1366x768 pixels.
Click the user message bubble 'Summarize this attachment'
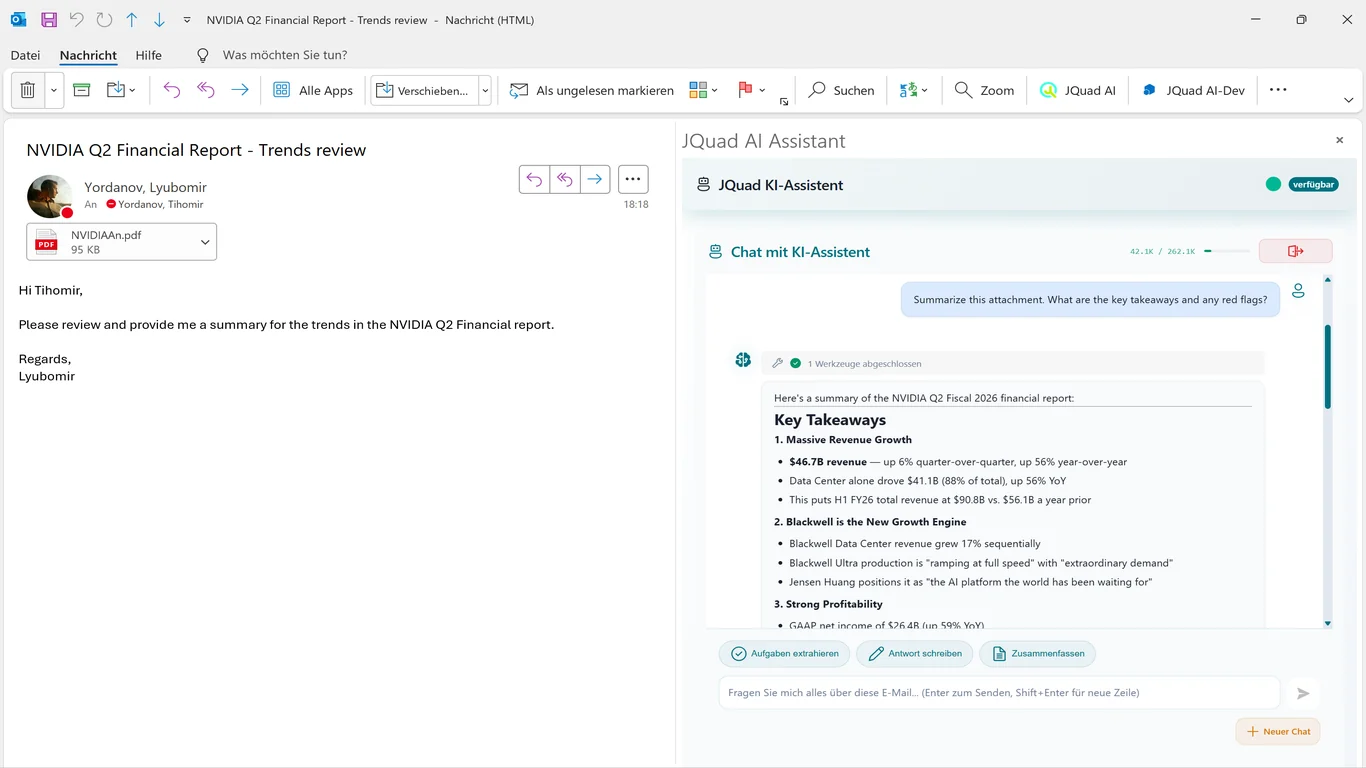click(1090, 299)
